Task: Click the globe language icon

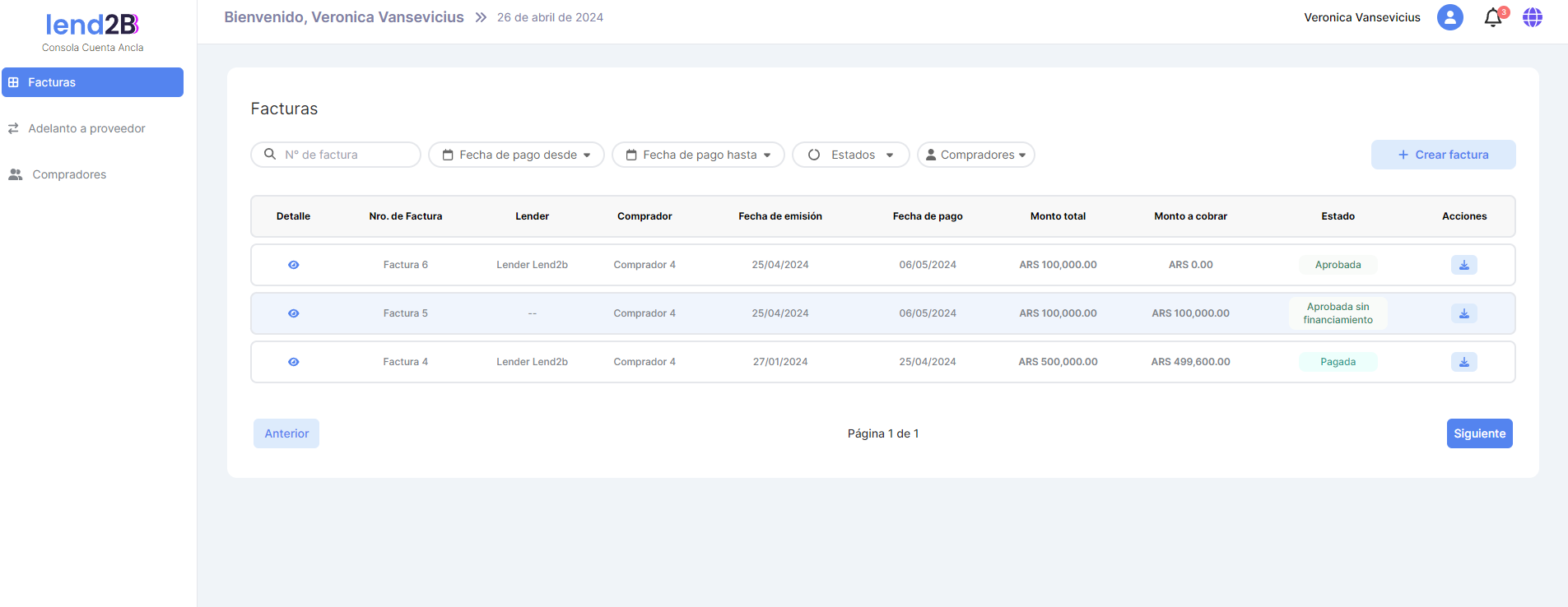Action: click(x=1532, y=17)
